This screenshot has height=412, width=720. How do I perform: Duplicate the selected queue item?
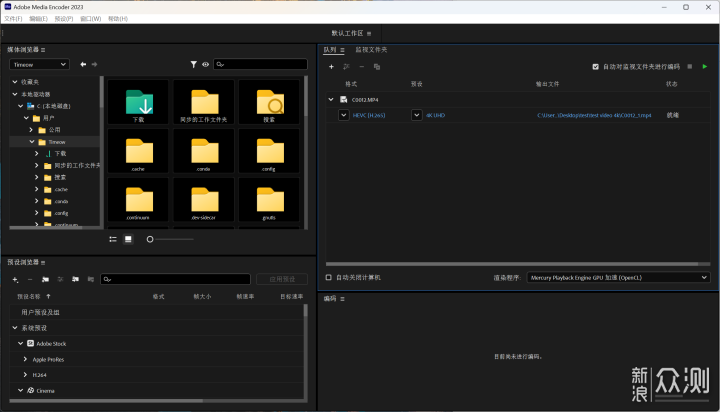[377, 67]
